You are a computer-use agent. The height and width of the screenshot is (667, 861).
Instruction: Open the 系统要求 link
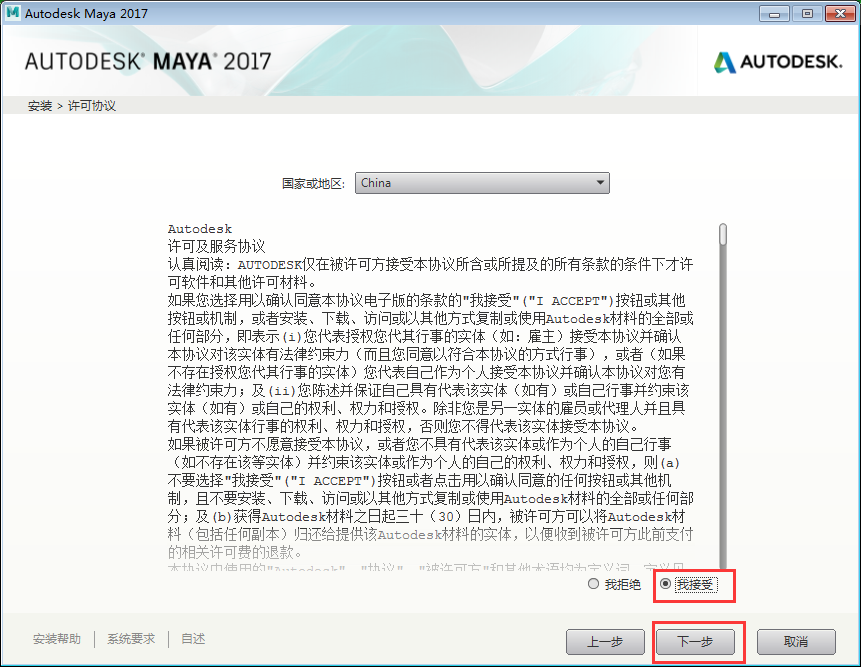click(131, 639)
